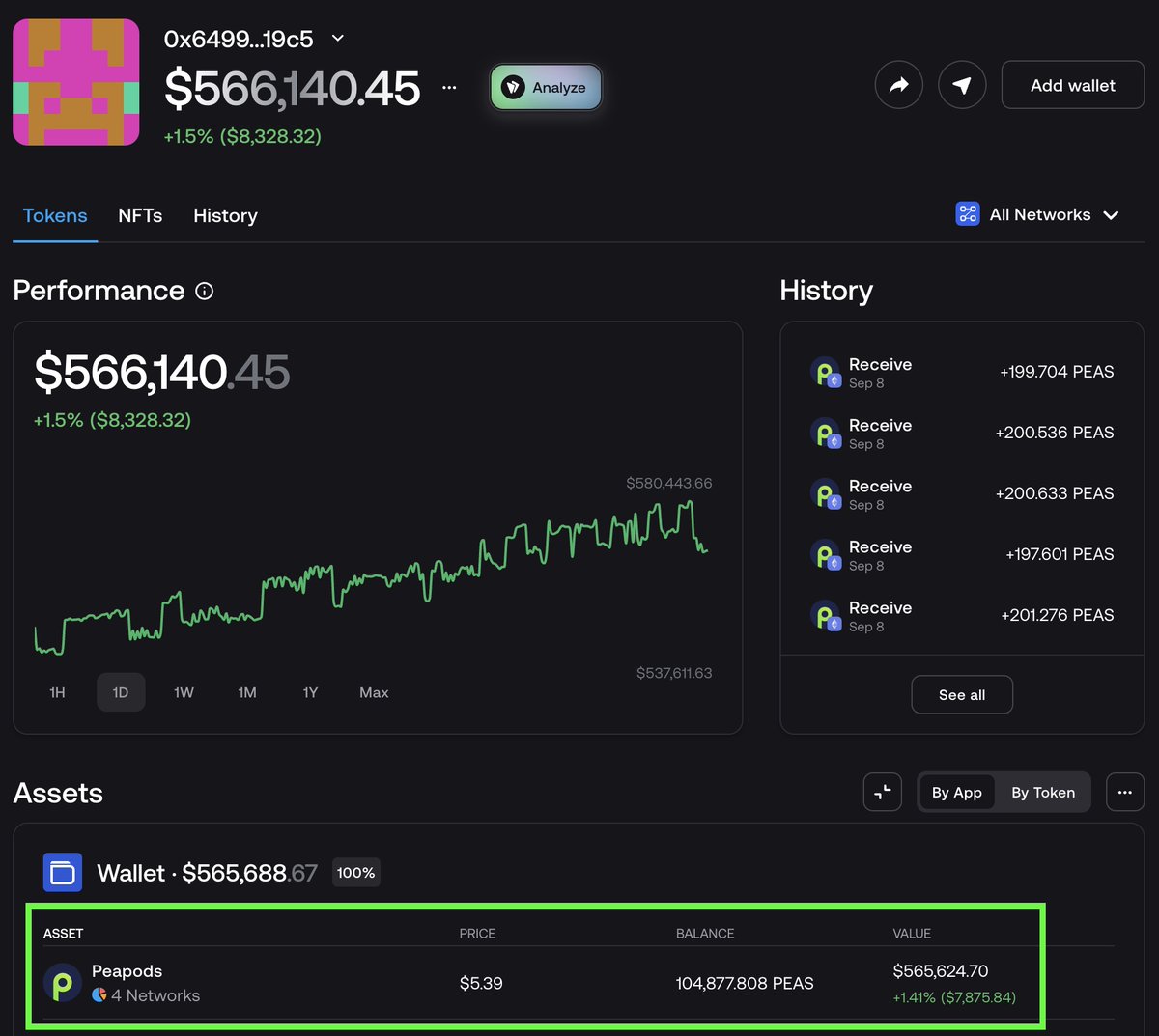The image size is (1159, 1036).
Task: Click the Add wallet button
Action: pos(1073,85)
